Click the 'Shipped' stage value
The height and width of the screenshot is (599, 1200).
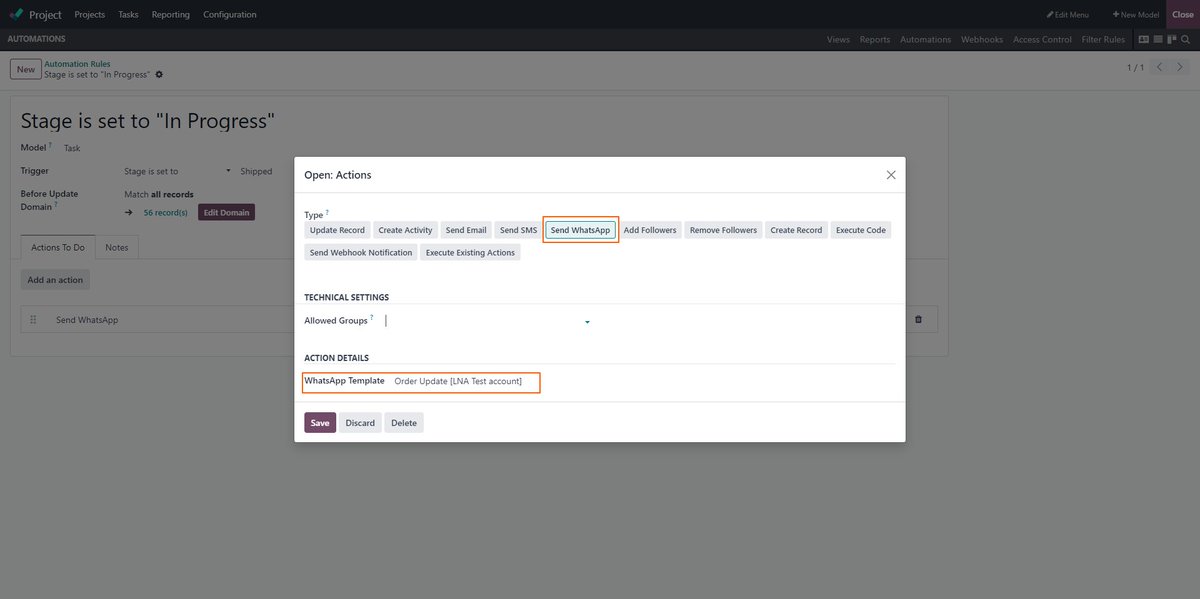click(x=256, y=171)
